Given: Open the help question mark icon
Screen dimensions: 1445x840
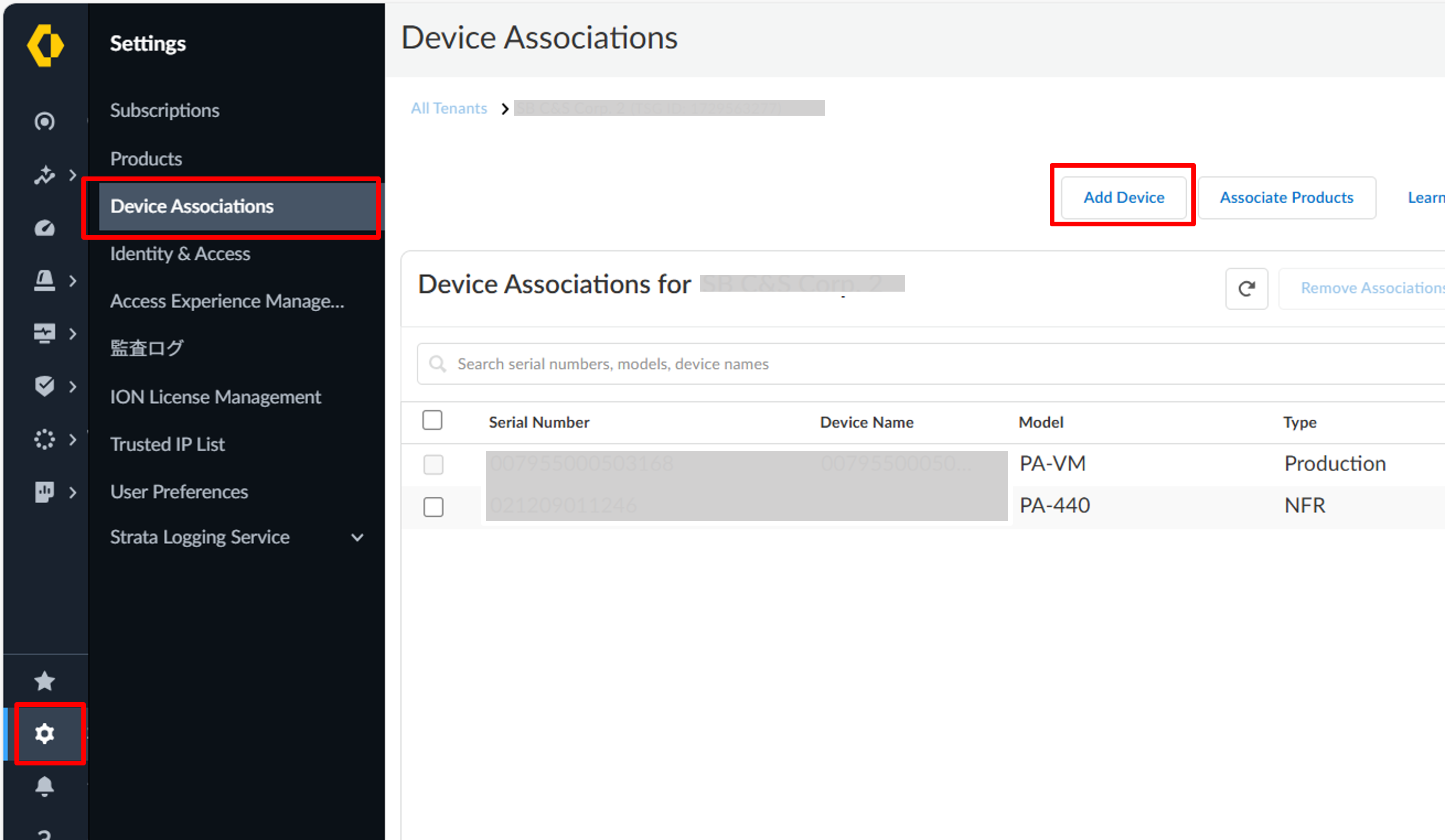Looking at the screenshot, I should [x=45, y=834].
